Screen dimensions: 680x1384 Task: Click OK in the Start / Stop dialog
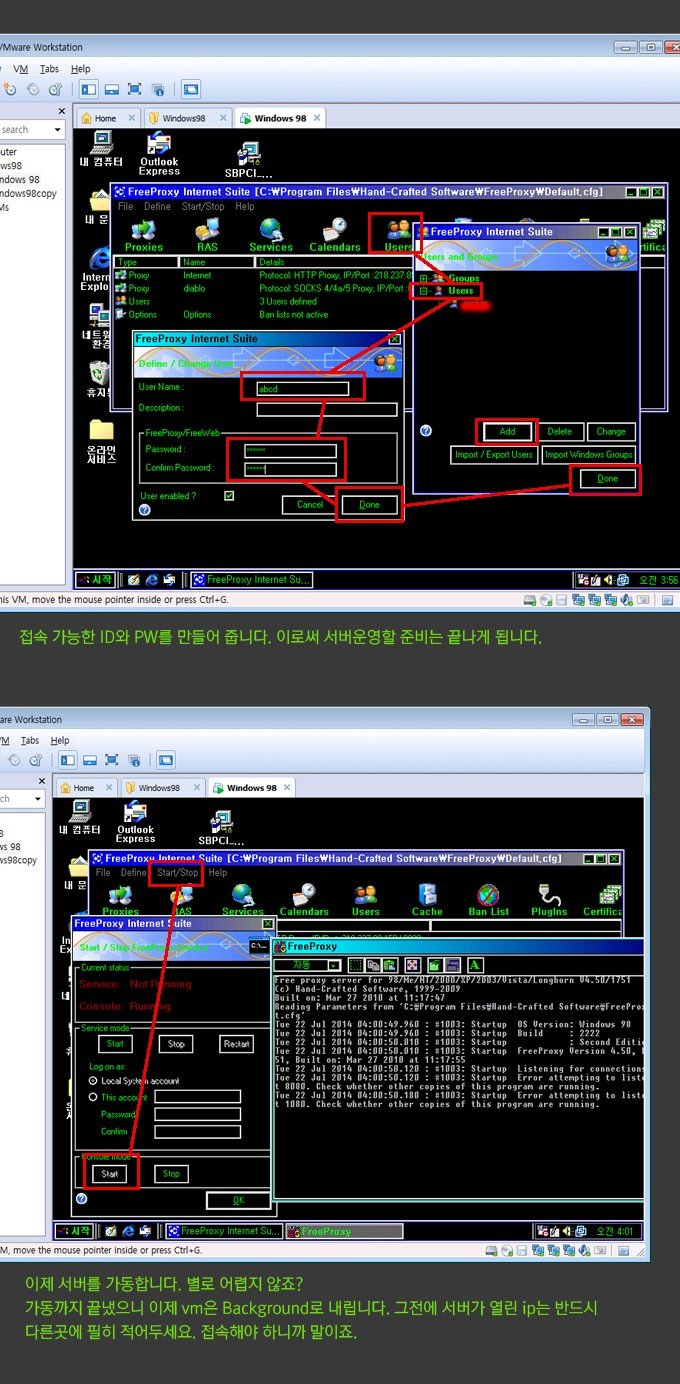238,1200
